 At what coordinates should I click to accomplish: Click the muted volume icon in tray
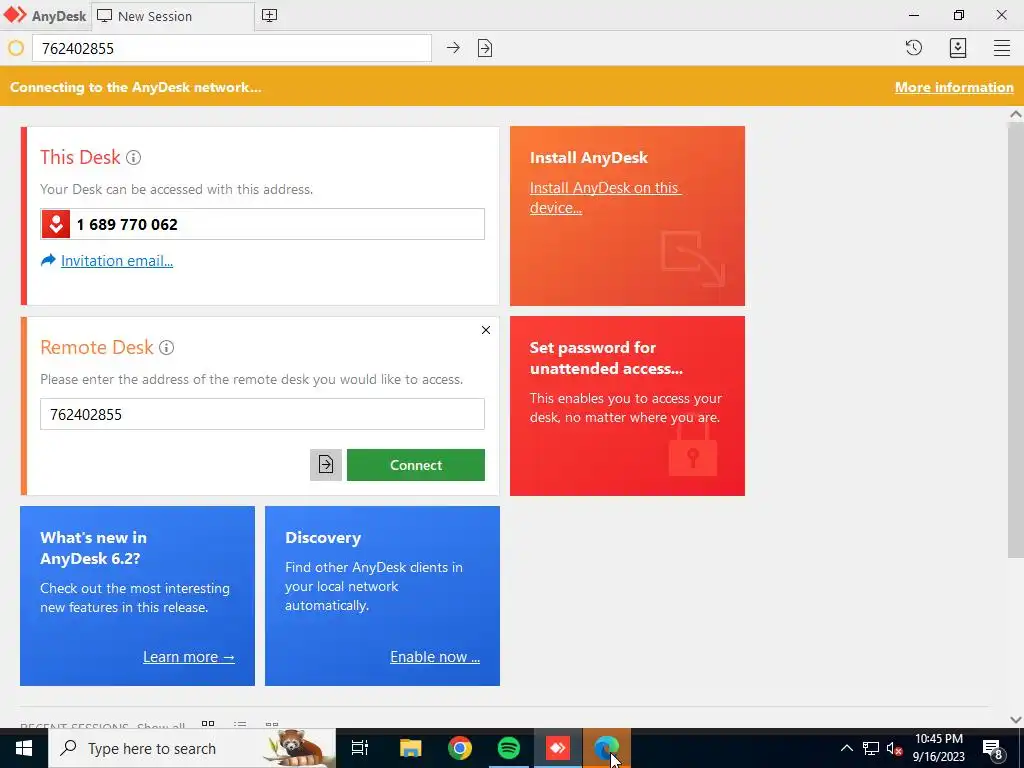pyautogui.click(x=895, y=748)
